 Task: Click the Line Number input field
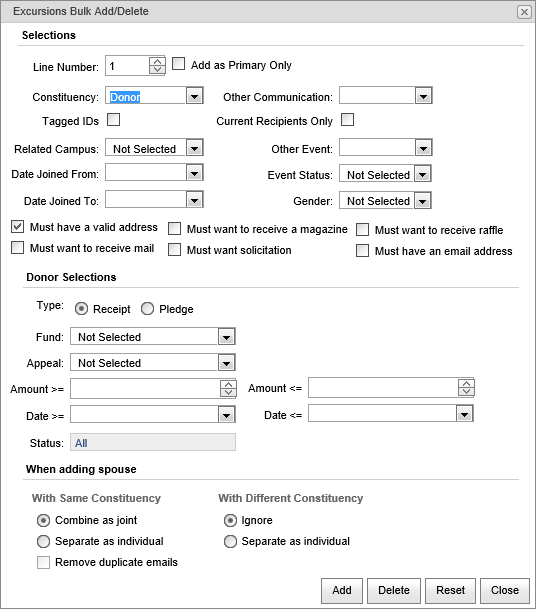[x=127, y=66]
